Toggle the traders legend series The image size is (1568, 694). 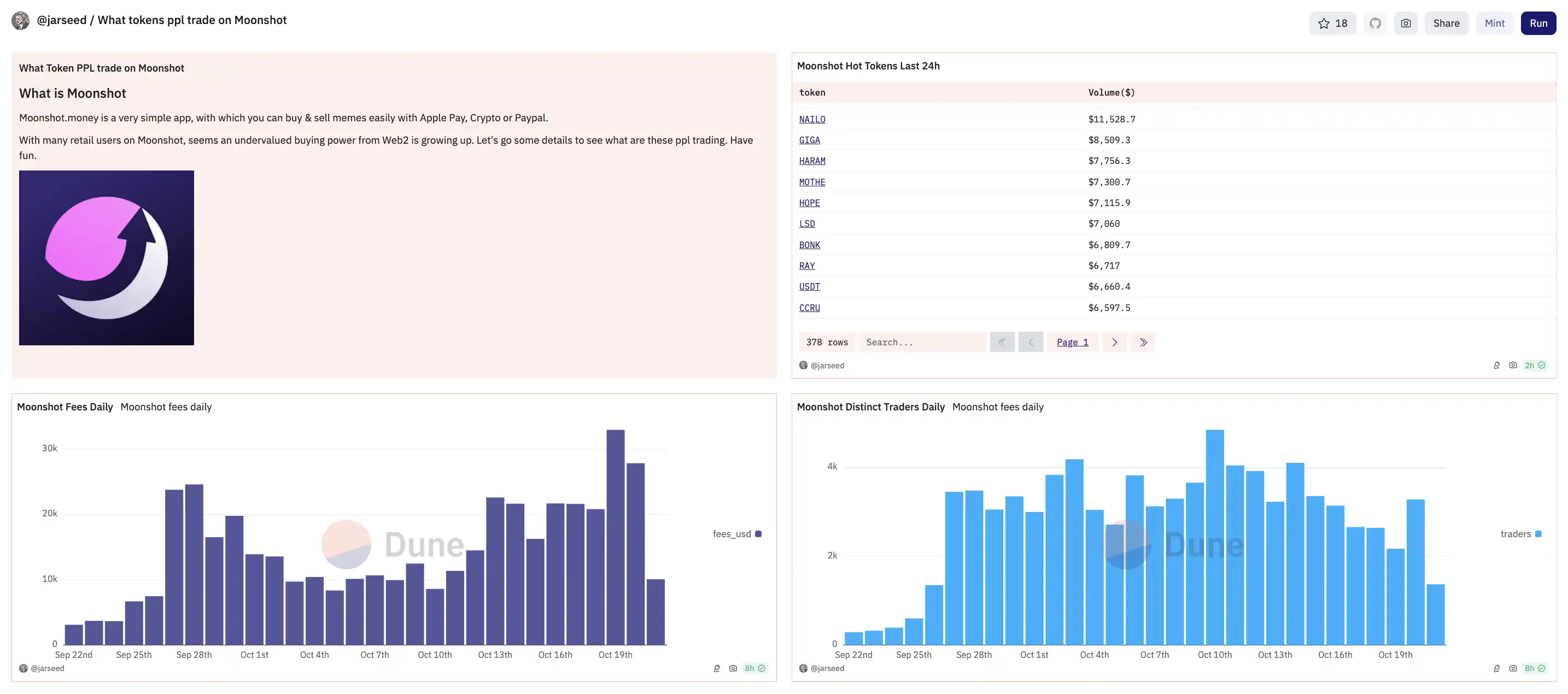pyautogui.click(x=1520, y=534)
